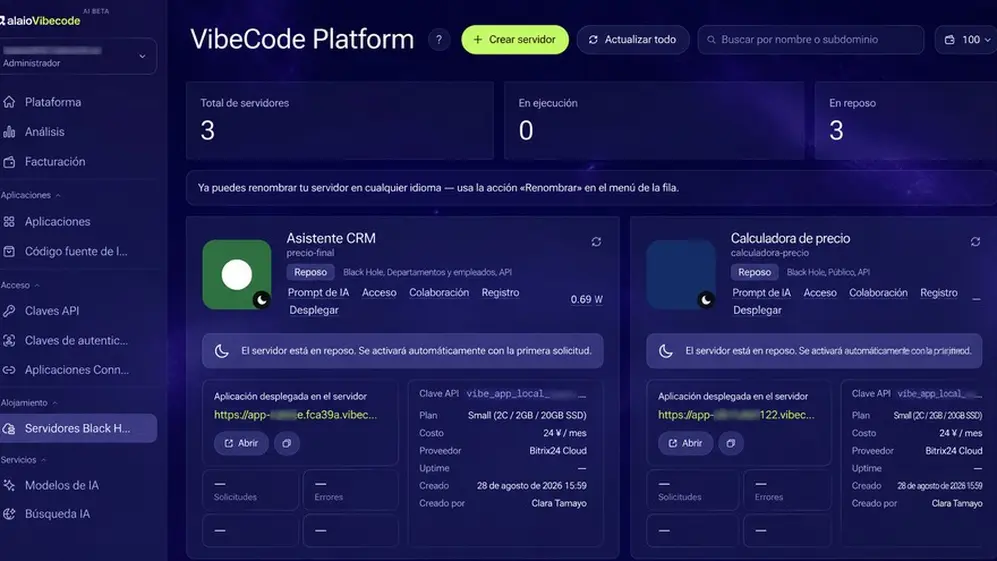Open the Asistente CRM app URL link

(295, 415)
